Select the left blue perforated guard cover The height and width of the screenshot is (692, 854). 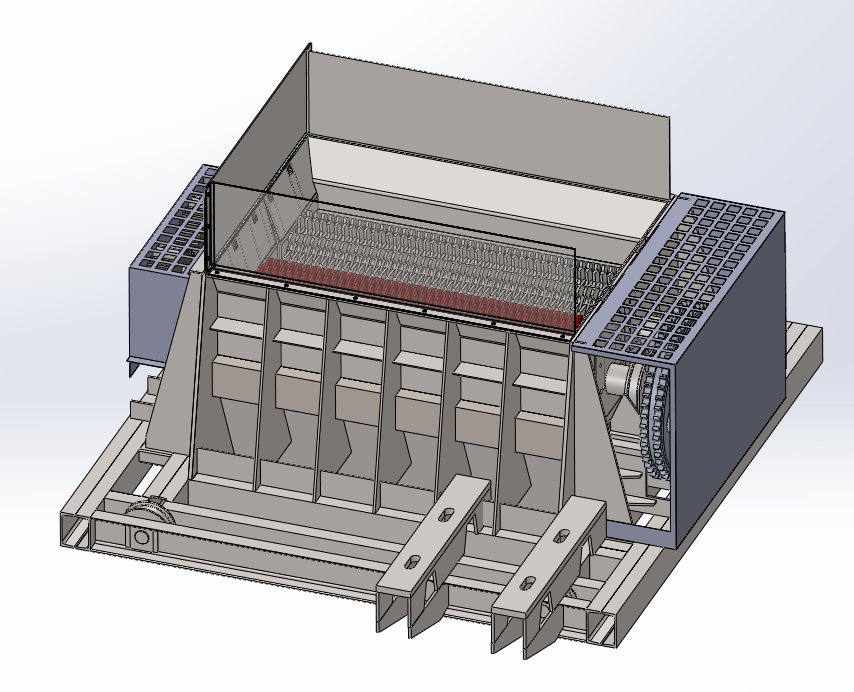[173, 221]
